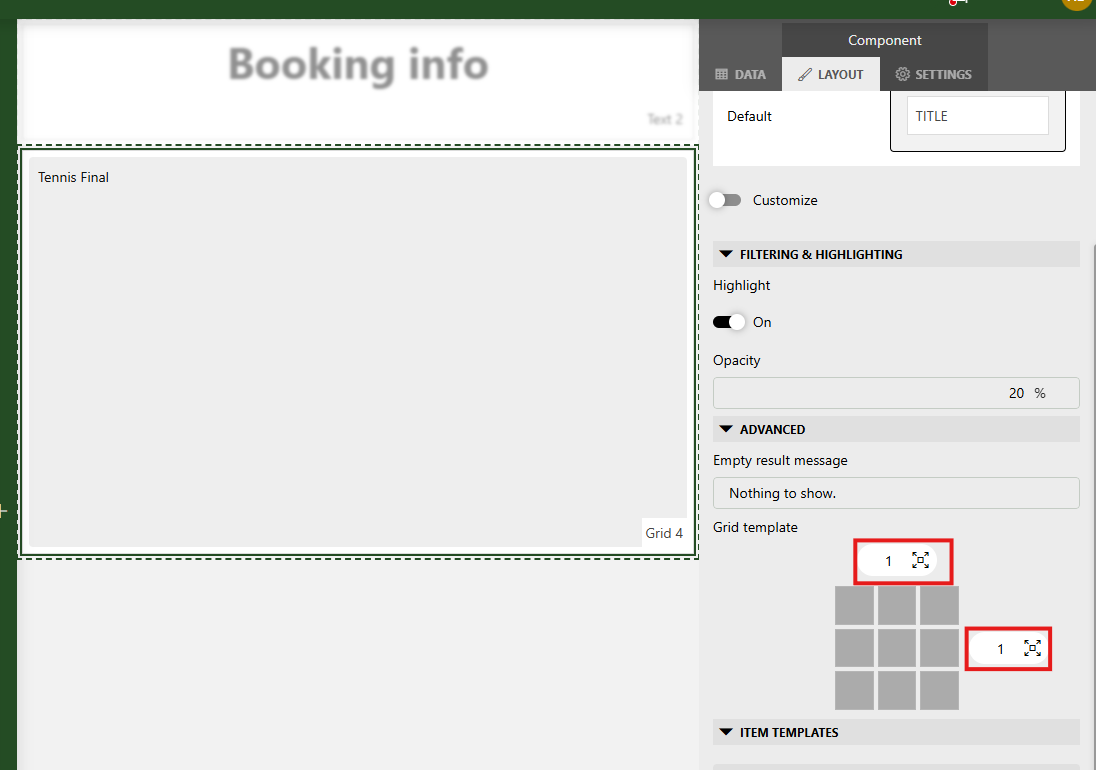Click the Empty result message text field
This screenshot has width=1096, height=770.
tap(896, 492)
